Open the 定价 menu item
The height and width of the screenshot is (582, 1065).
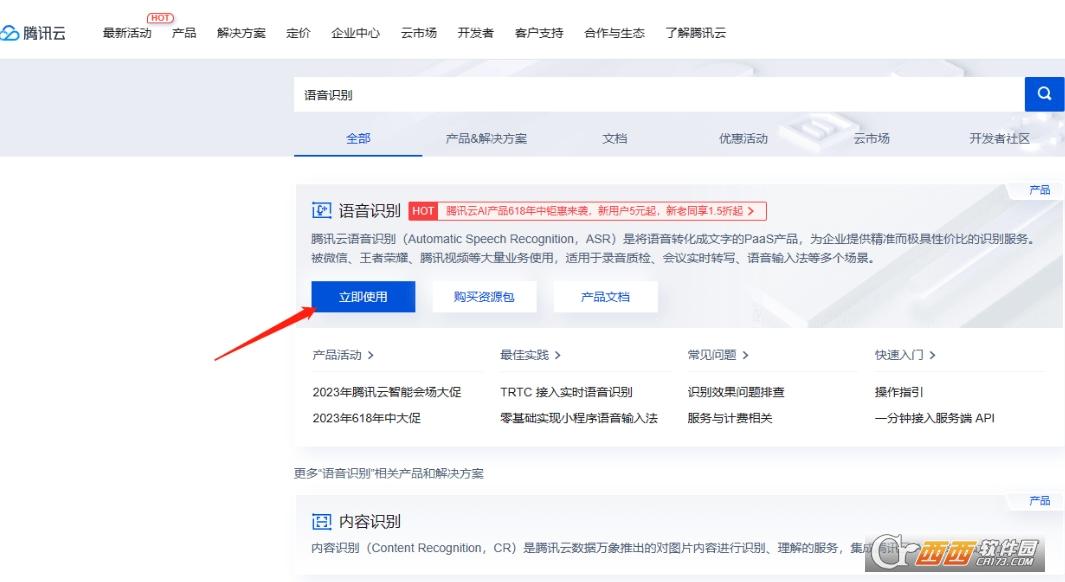(298, 33)
